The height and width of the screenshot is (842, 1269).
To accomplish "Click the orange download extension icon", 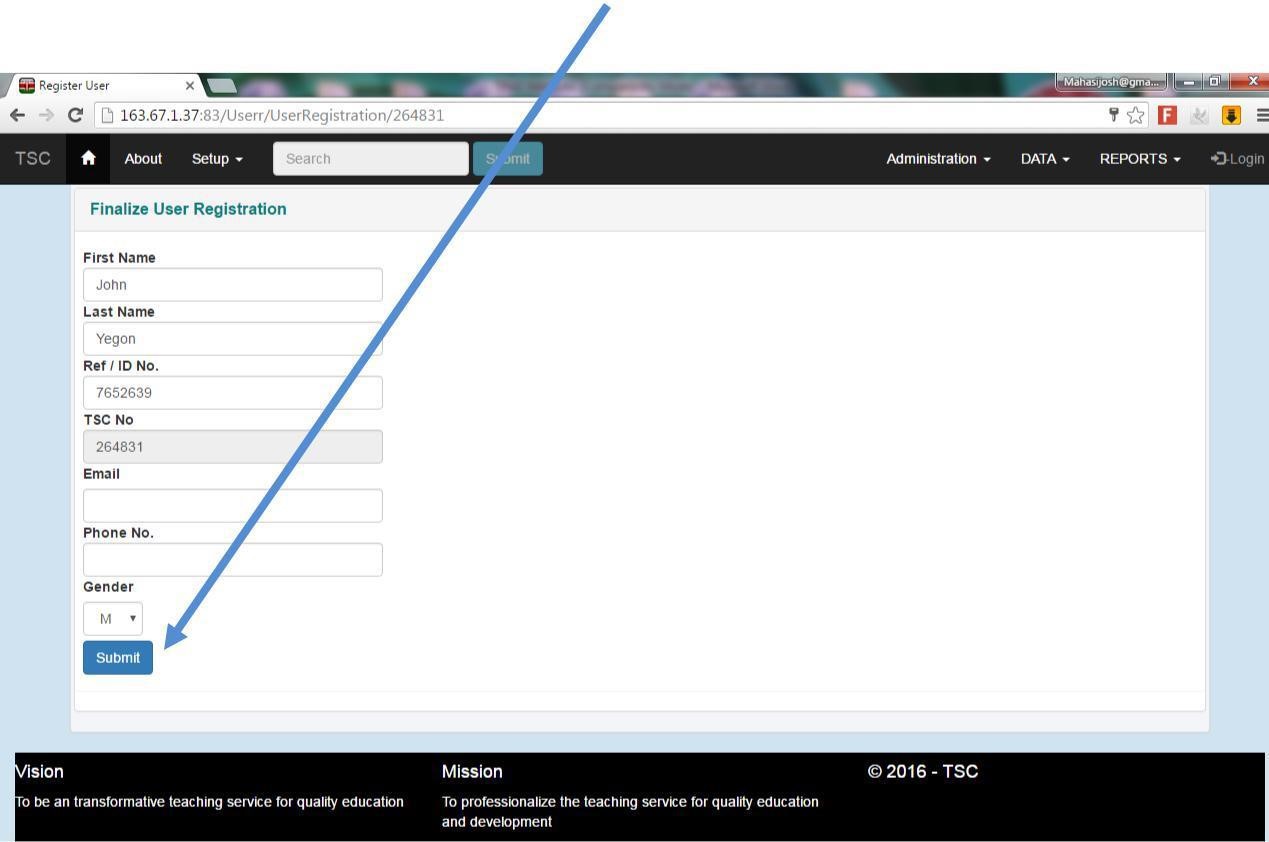I will [1231, 115].
